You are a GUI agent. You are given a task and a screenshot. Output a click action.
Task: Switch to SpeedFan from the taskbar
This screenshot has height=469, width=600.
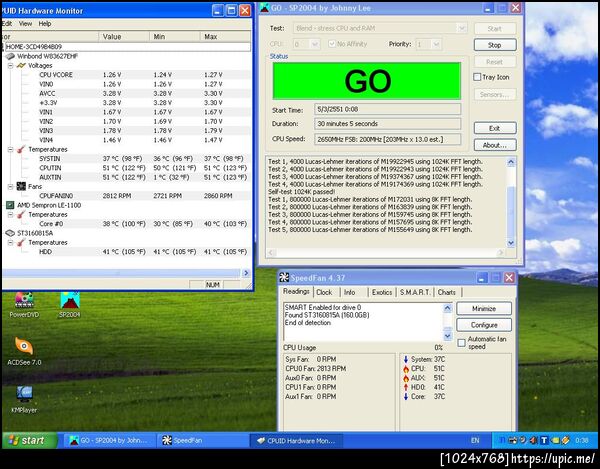tap(203, 441)
